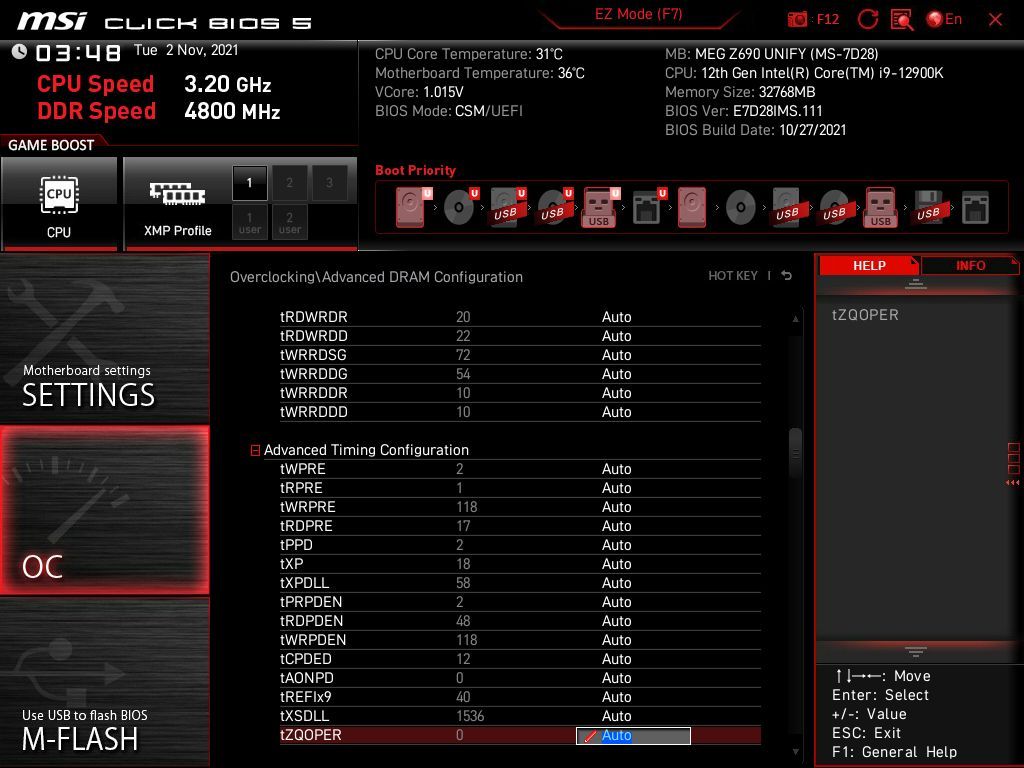Select the tCPDED row label
The image size is (1024, 768).
click(x=306, y=659)
